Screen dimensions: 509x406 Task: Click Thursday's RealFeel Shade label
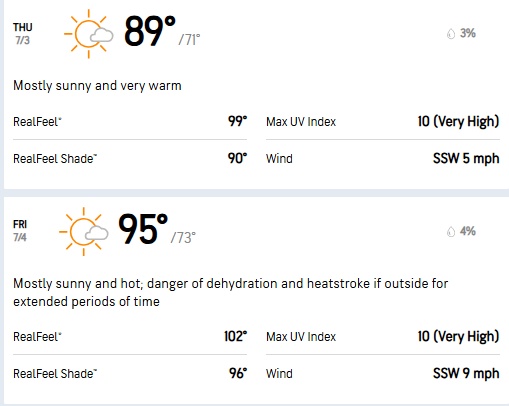pos(55,158)
